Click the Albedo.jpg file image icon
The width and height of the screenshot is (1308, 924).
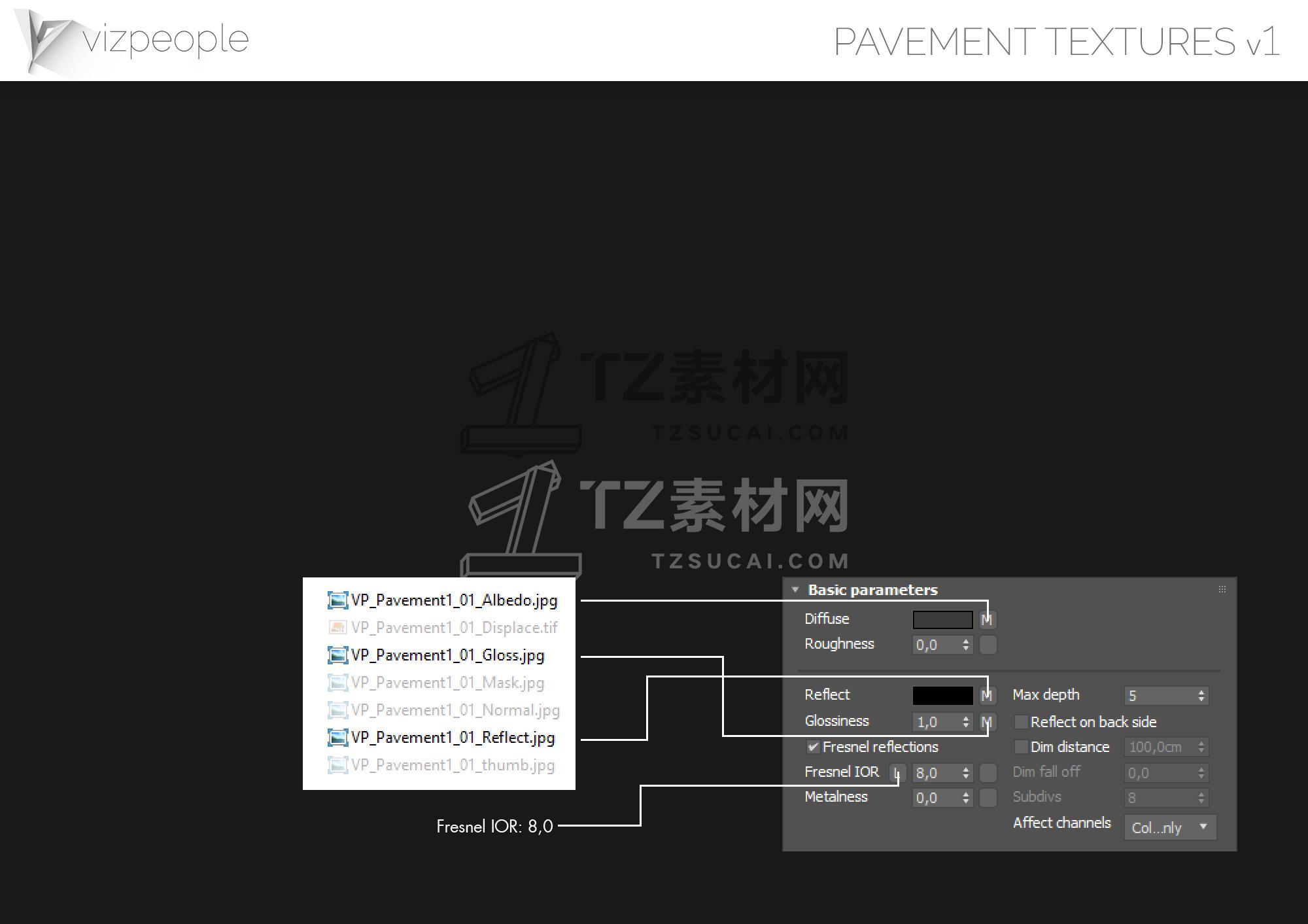pos(337,600)
